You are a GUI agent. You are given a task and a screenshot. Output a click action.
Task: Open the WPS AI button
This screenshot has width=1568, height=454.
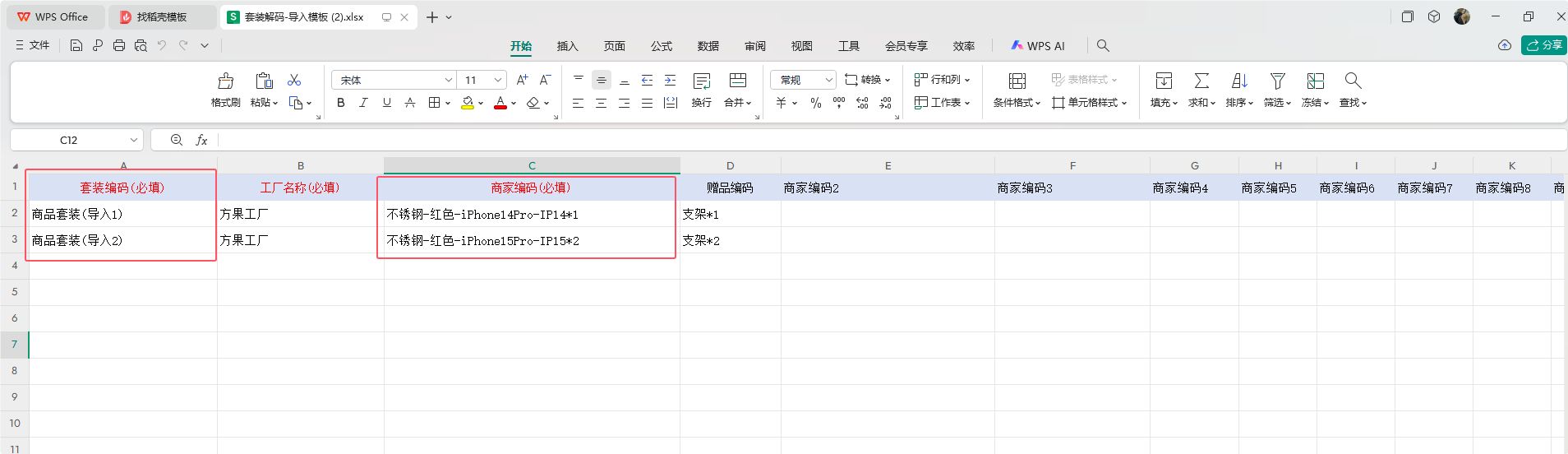click(1037, 46)
